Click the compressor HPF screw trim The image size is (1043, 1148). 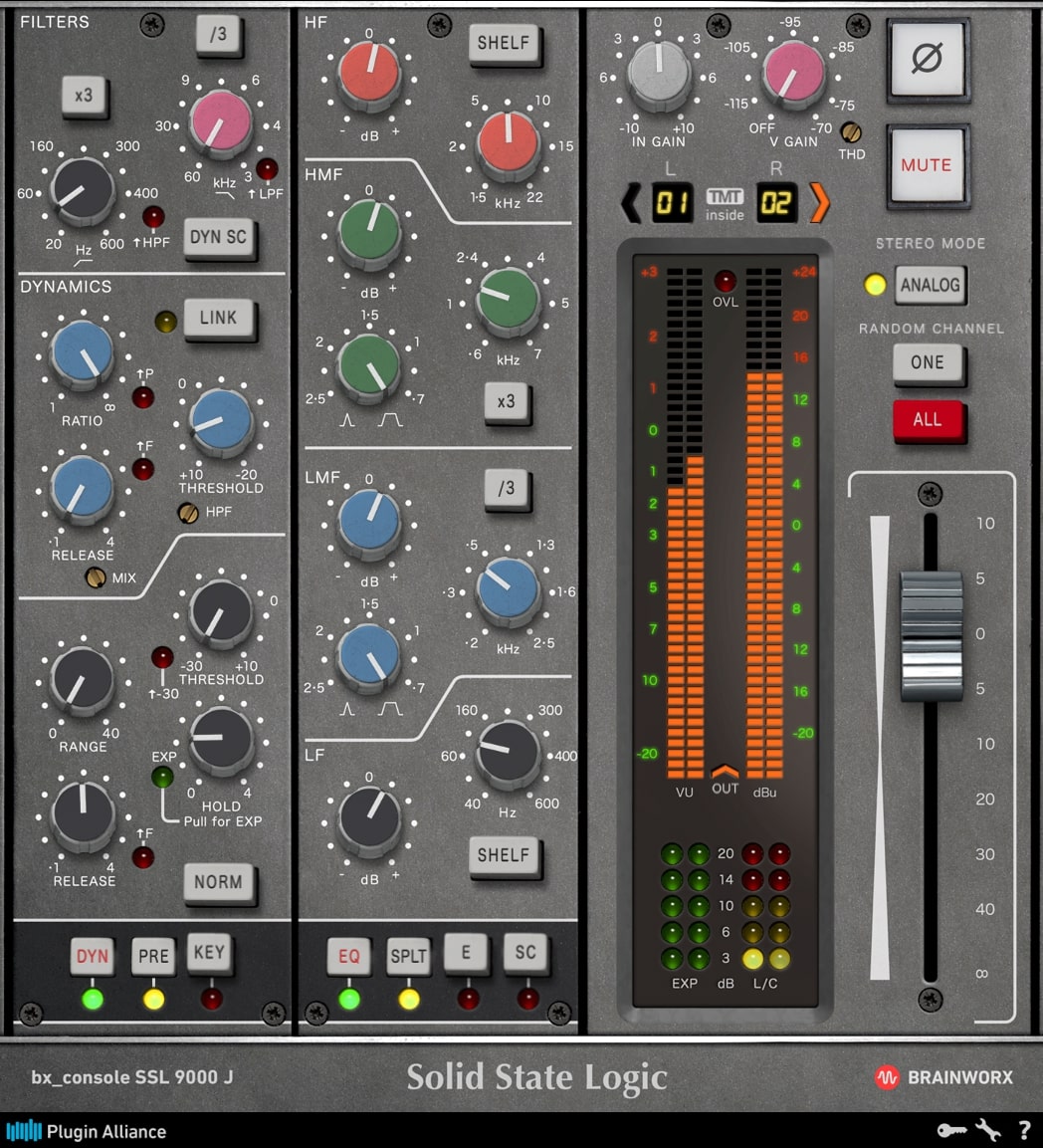point(188,513)
